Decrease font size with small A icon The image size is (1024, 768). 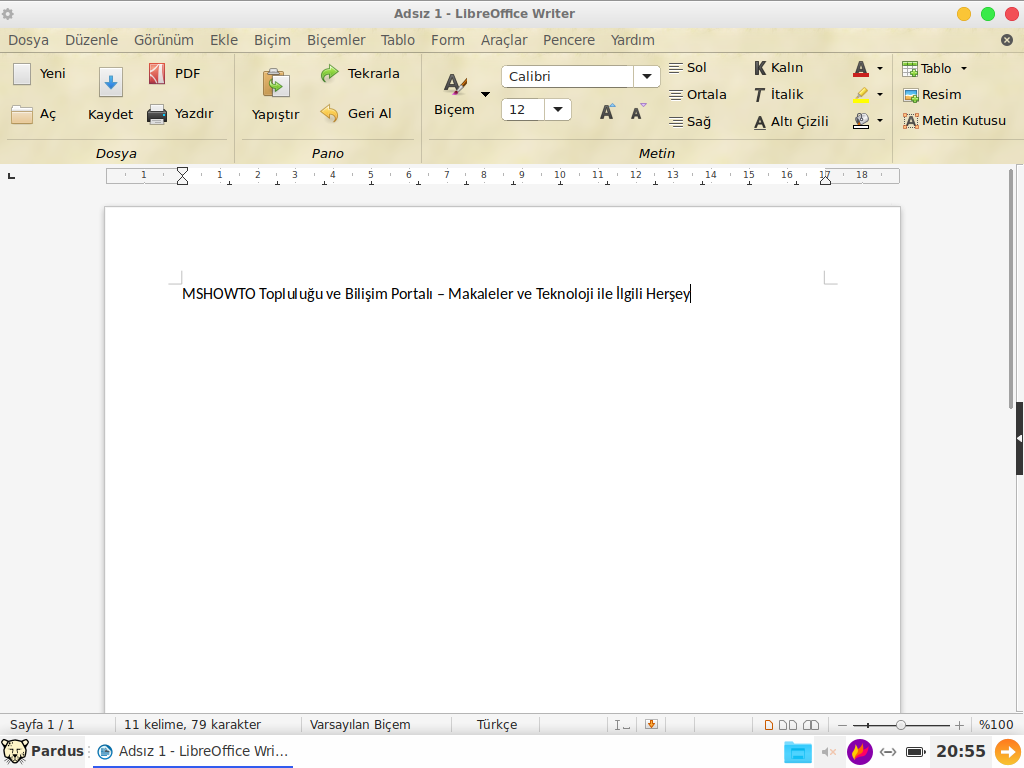(638, 112)
